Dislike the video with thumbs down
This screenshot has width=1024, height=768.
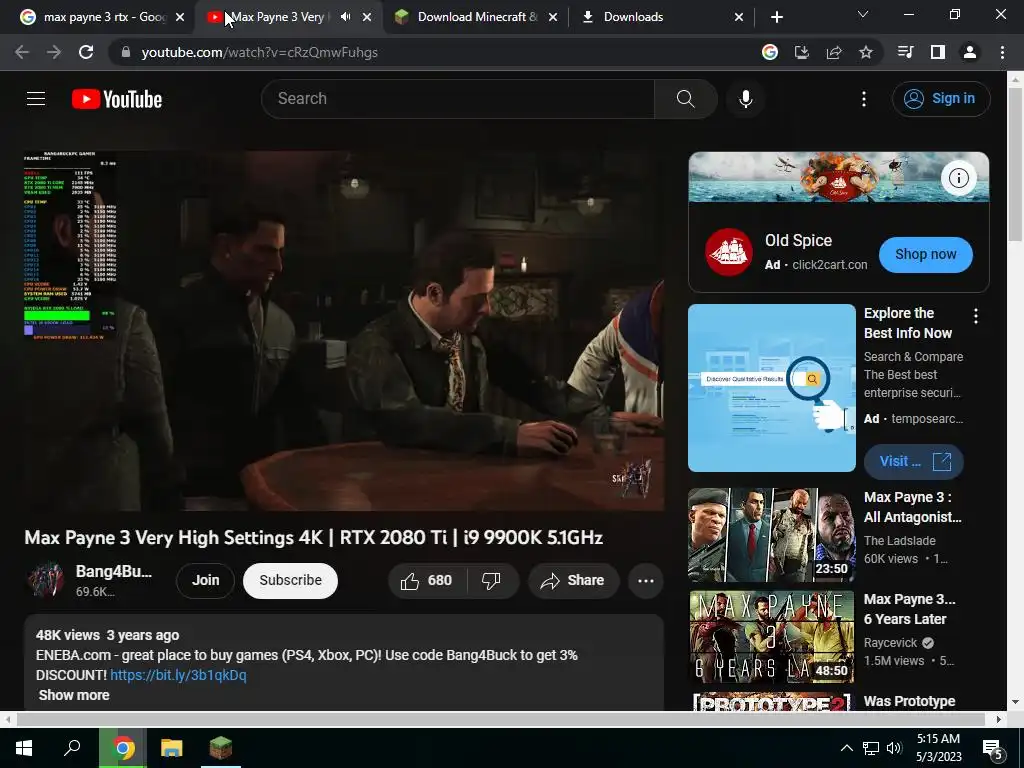point(491,580)
